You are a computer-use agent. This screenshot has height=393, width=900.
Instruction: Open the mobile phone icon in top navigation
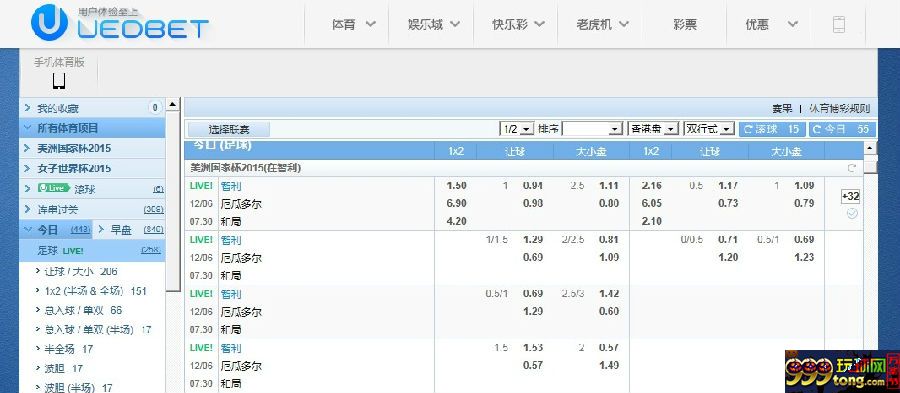pyautogui.click(x=839, y=25)
